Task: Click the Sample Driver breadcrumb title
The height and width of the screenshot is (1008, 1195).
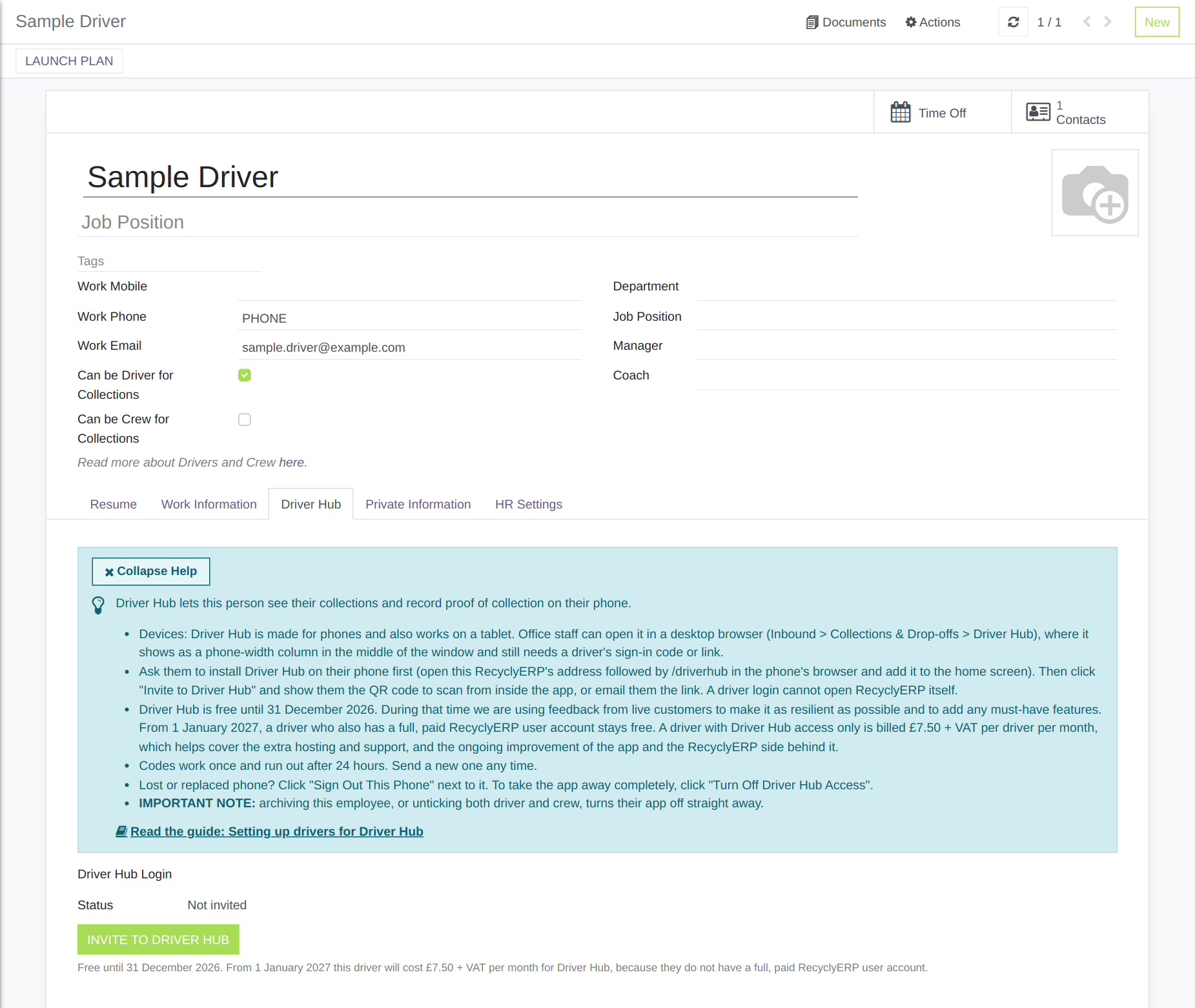Action: coord(70,21)
